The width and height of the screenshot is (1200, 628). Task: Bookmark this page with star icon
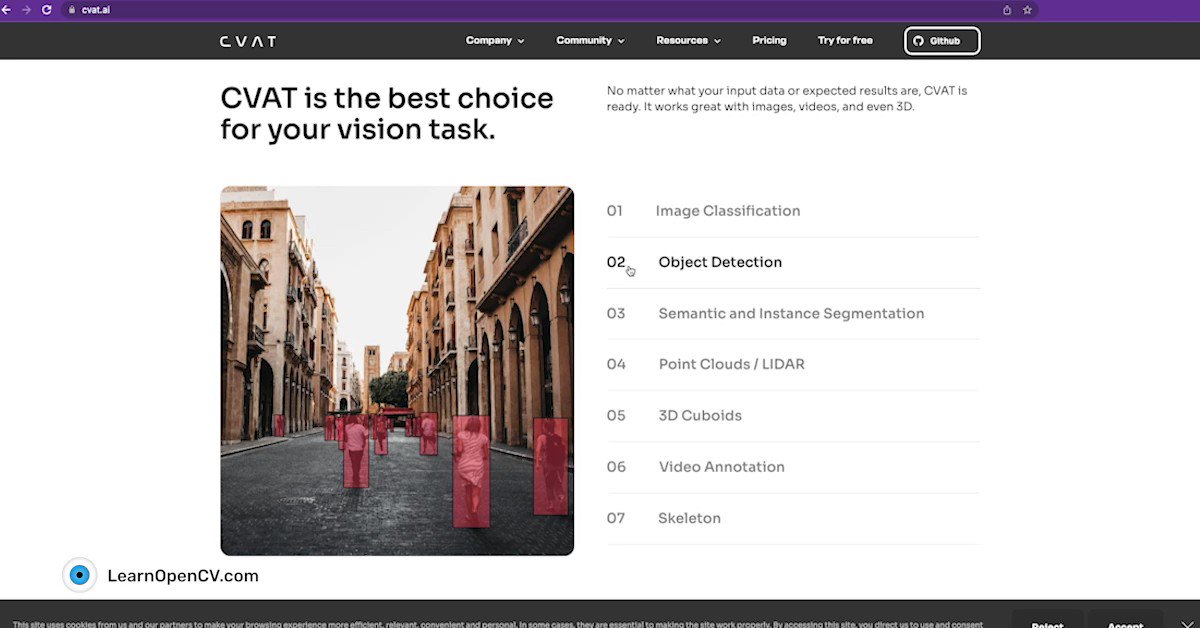pos(1027,9)
